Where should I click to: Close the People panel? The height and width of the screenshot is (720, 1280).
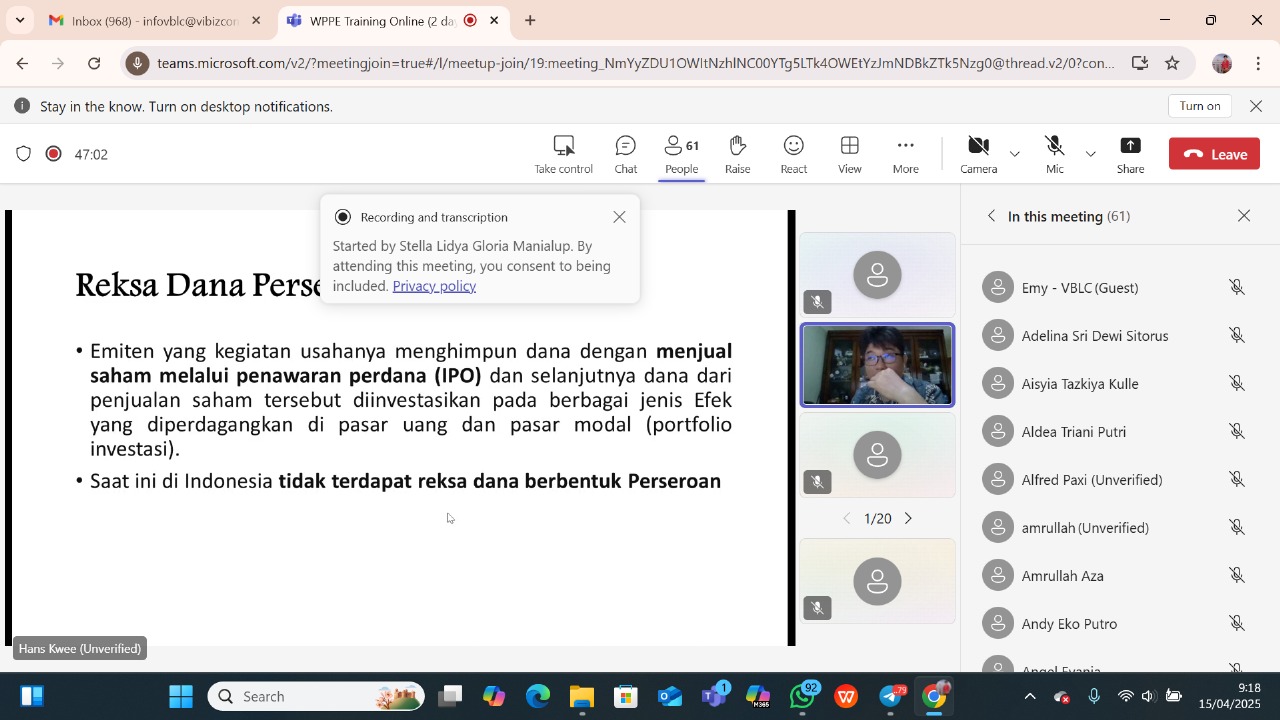1244,216
